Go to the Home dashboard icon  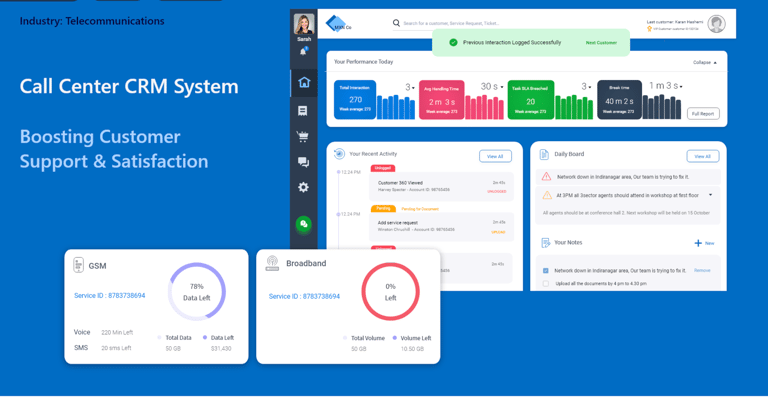click(x=304, y=83)
